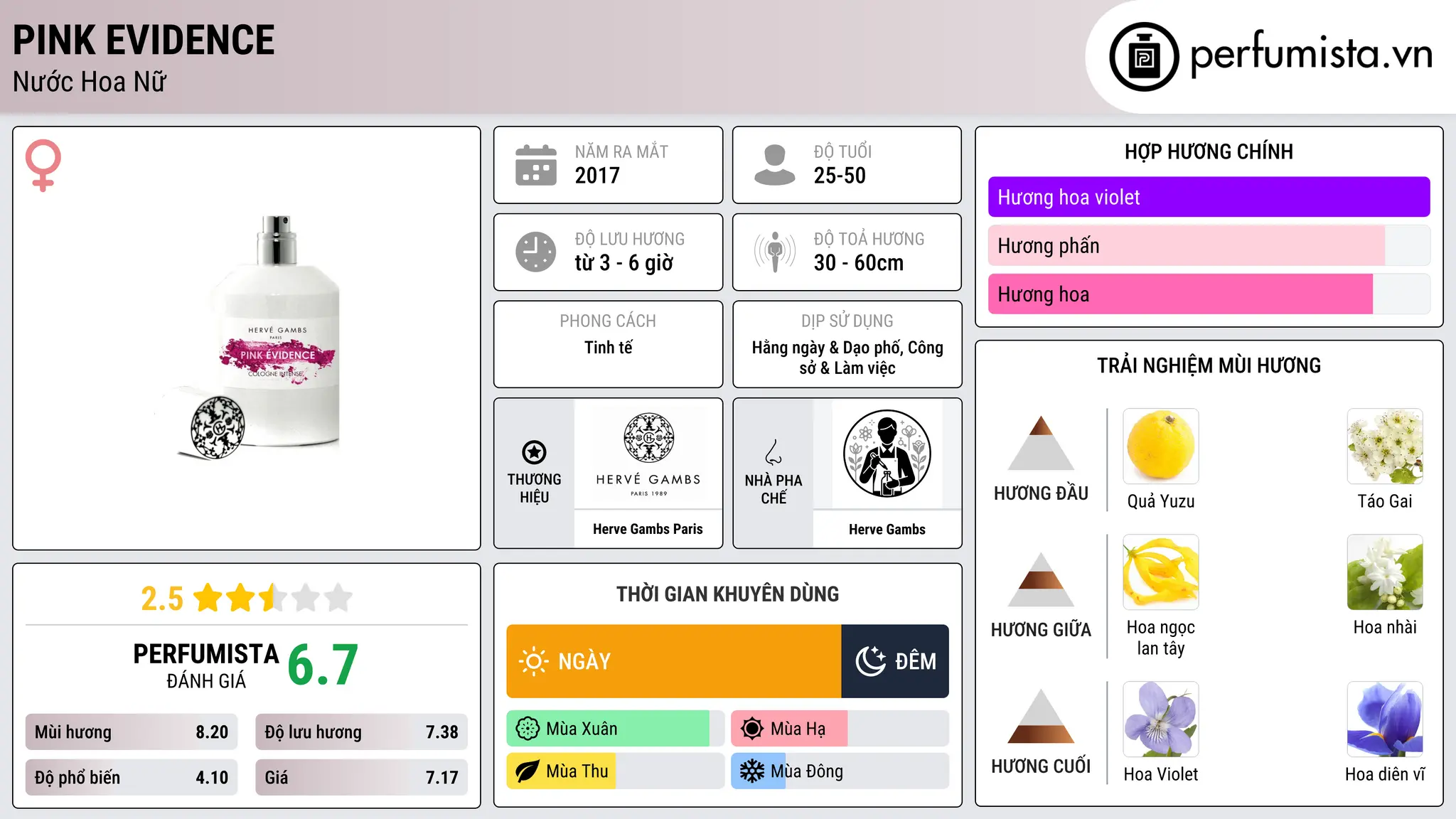Image resolution: width=1456 pixels, height=819 pixels.
Task: Click the clock icon beside Độ lưu hương
Action: click(x=536, y=252)
